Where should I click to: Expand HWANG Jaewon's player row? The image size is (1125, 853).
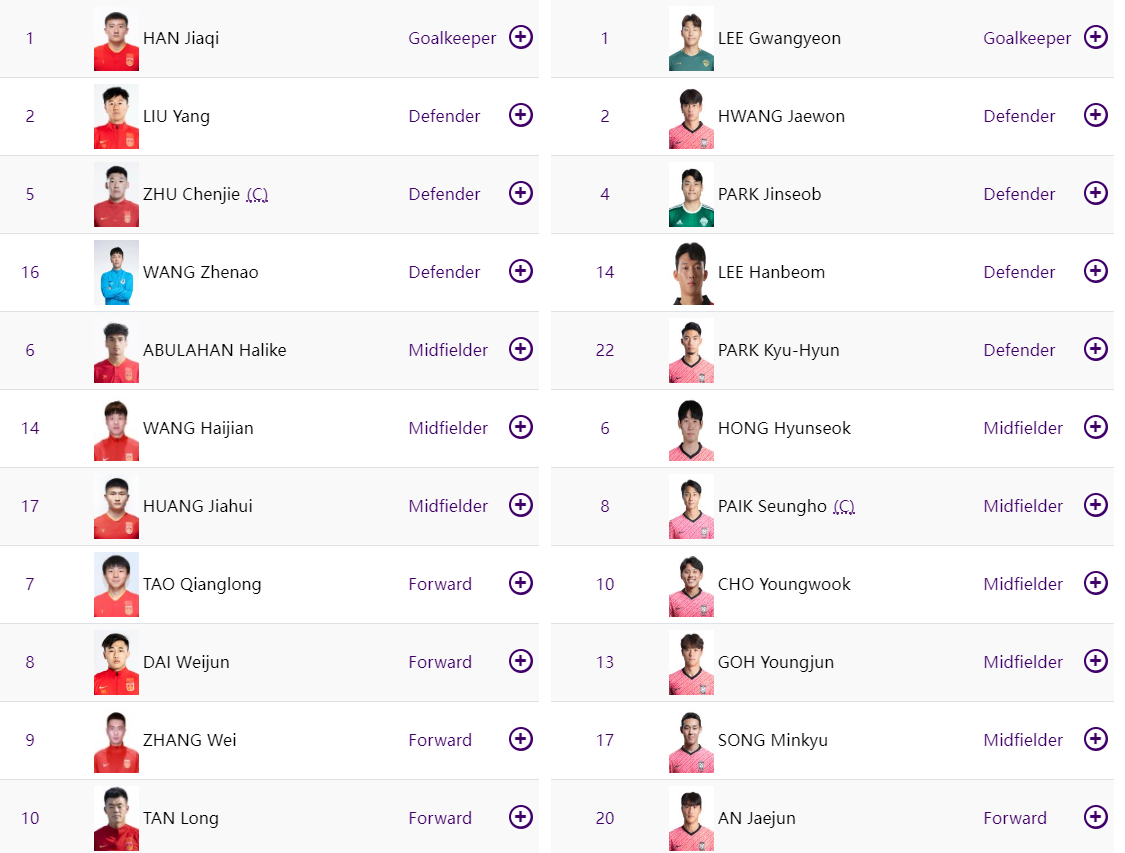(x=1095, y=115)
